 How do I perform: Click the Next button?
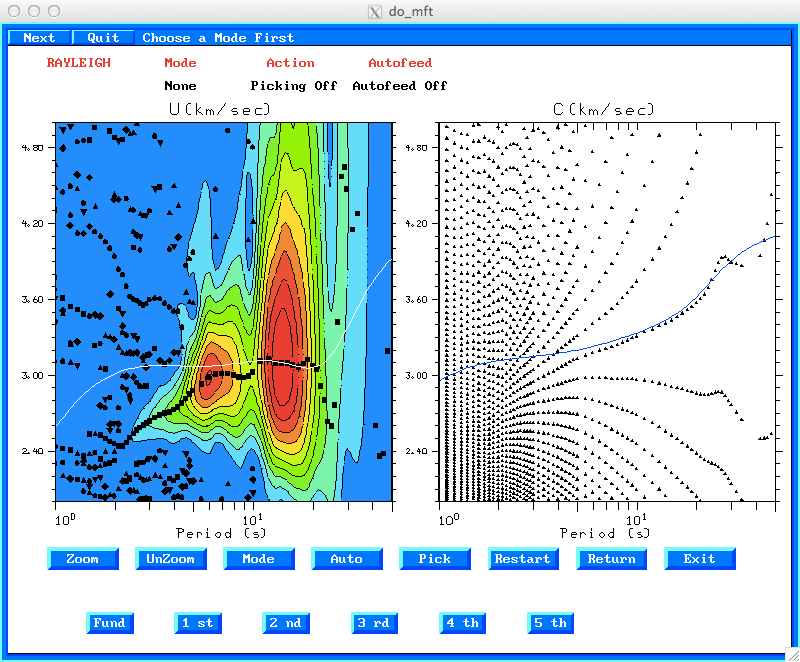click(x=39, y=38)
